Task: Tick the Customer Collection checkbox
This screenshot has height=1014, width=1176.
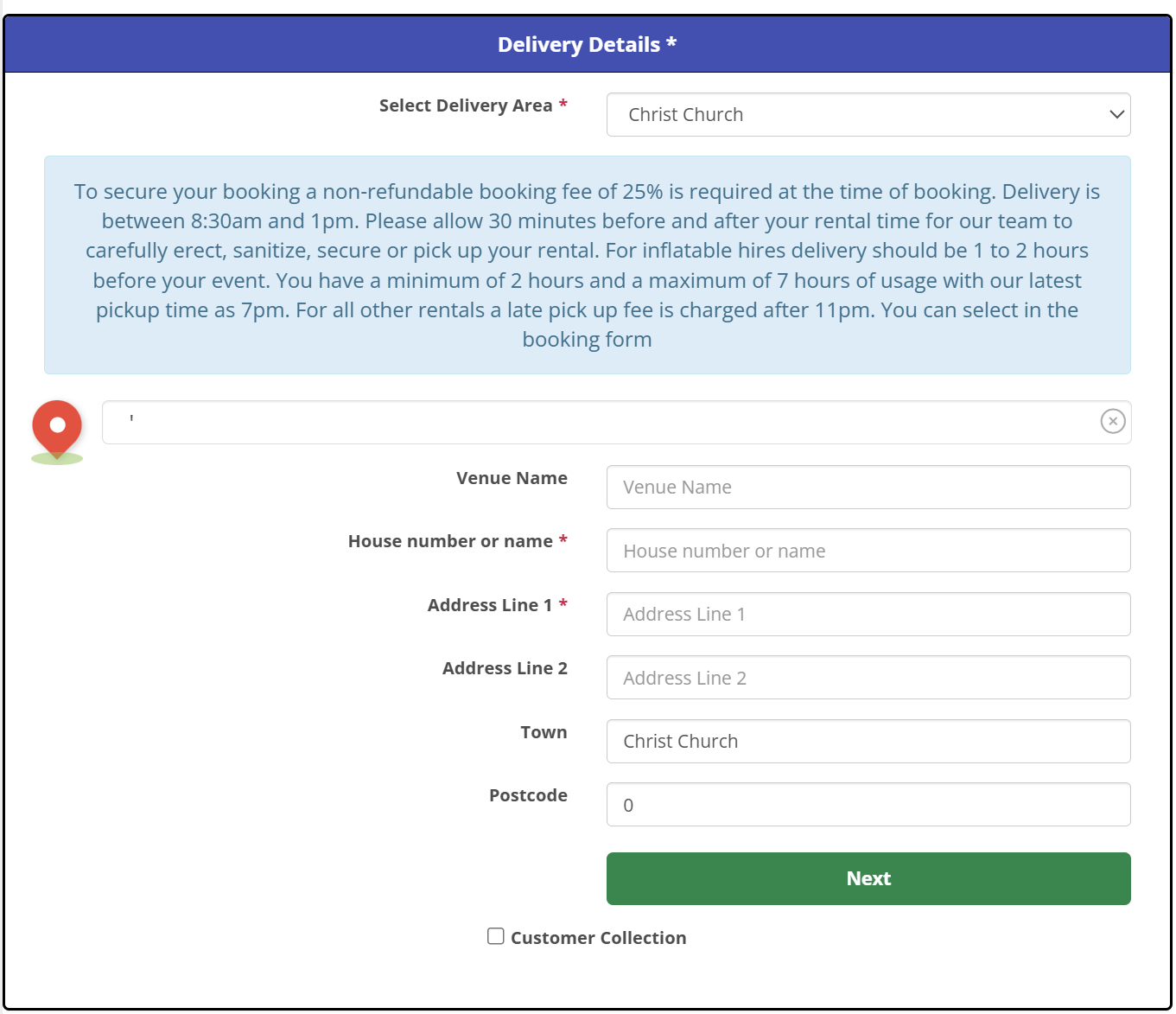Action: [x=496, y=936]
